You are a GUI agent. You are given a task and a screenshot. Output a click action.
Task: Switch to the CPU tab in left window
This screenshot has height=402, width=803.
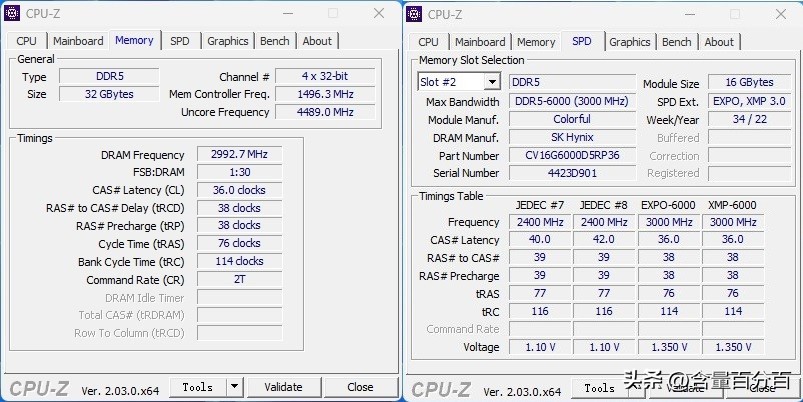tap(26, 41)
